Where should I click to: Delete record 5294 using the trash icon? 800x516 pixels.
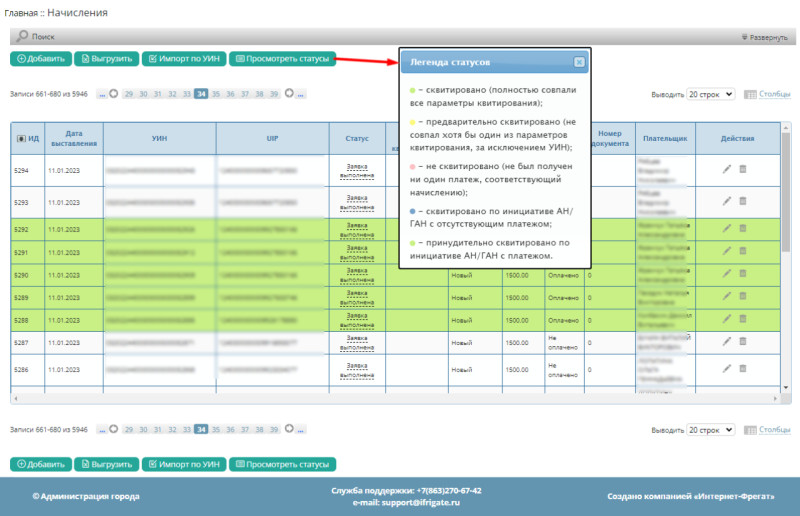pos(742,170)
